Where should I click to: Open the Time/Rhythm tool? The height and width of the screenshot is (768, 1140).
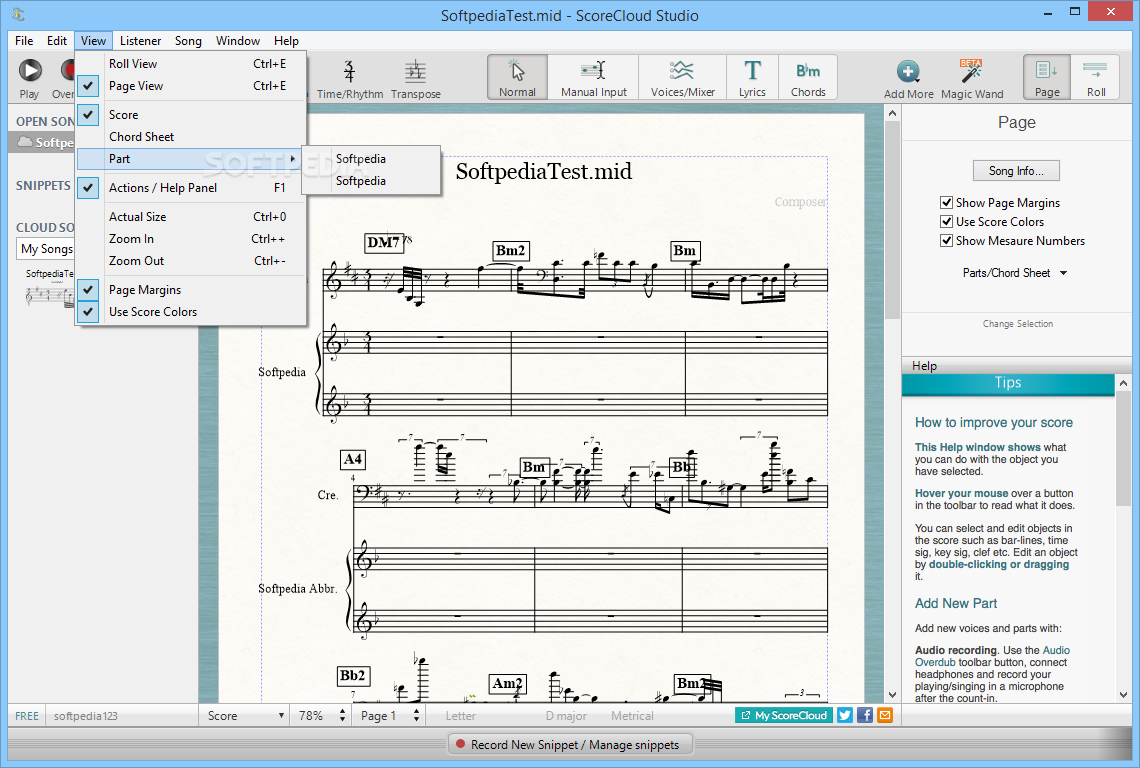tap(350, 79)
